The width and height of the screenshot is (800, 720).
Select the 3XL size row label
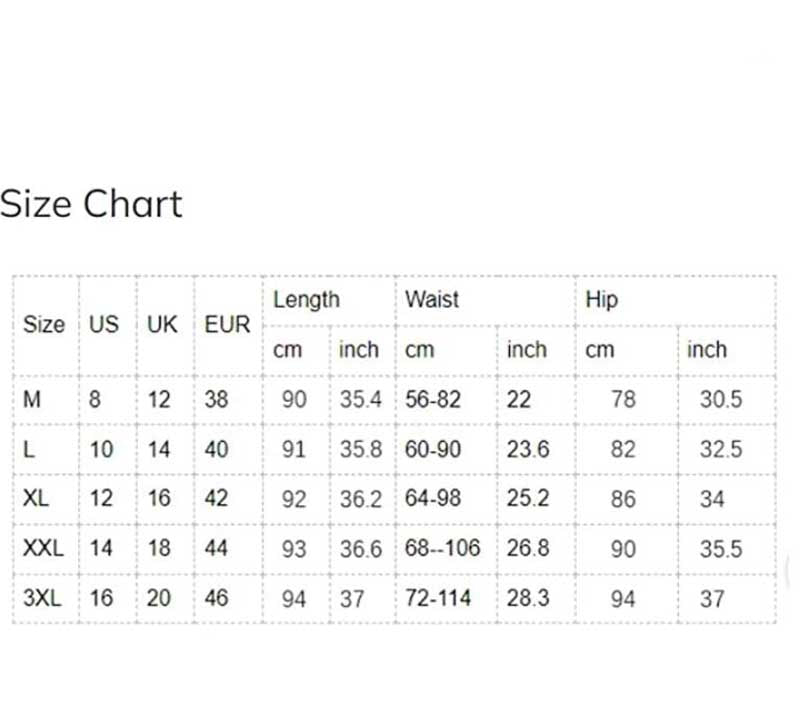[x=42, y=598]
